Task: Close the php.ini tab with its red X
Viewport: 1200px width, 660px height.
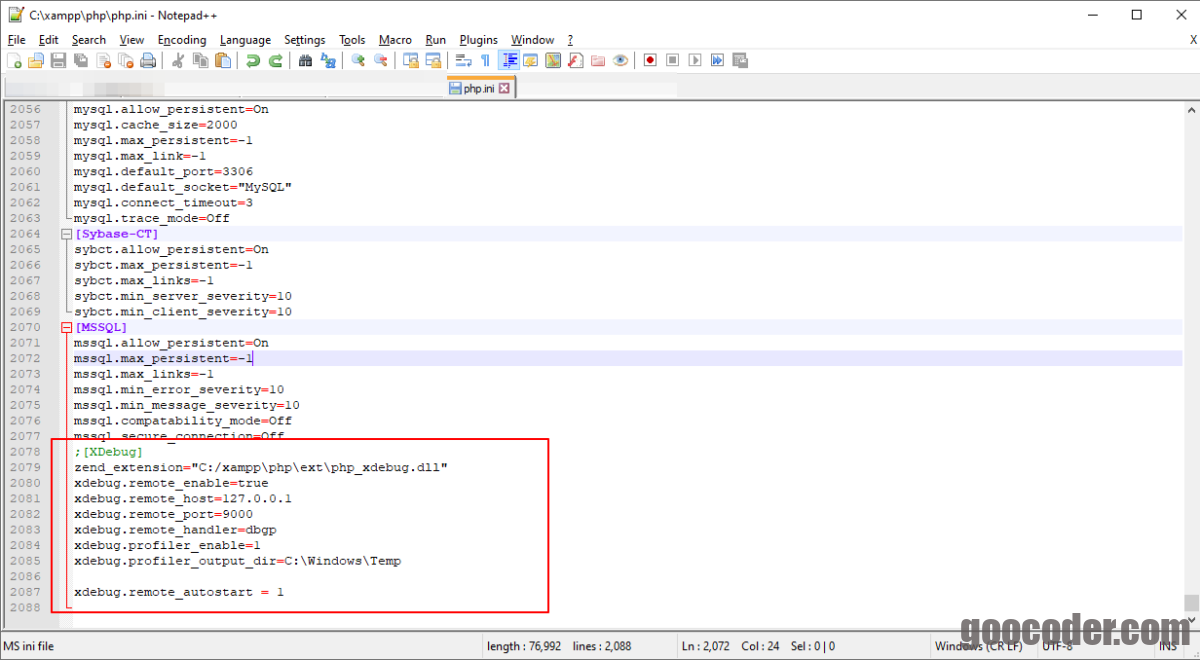Action: click(504, 88)
